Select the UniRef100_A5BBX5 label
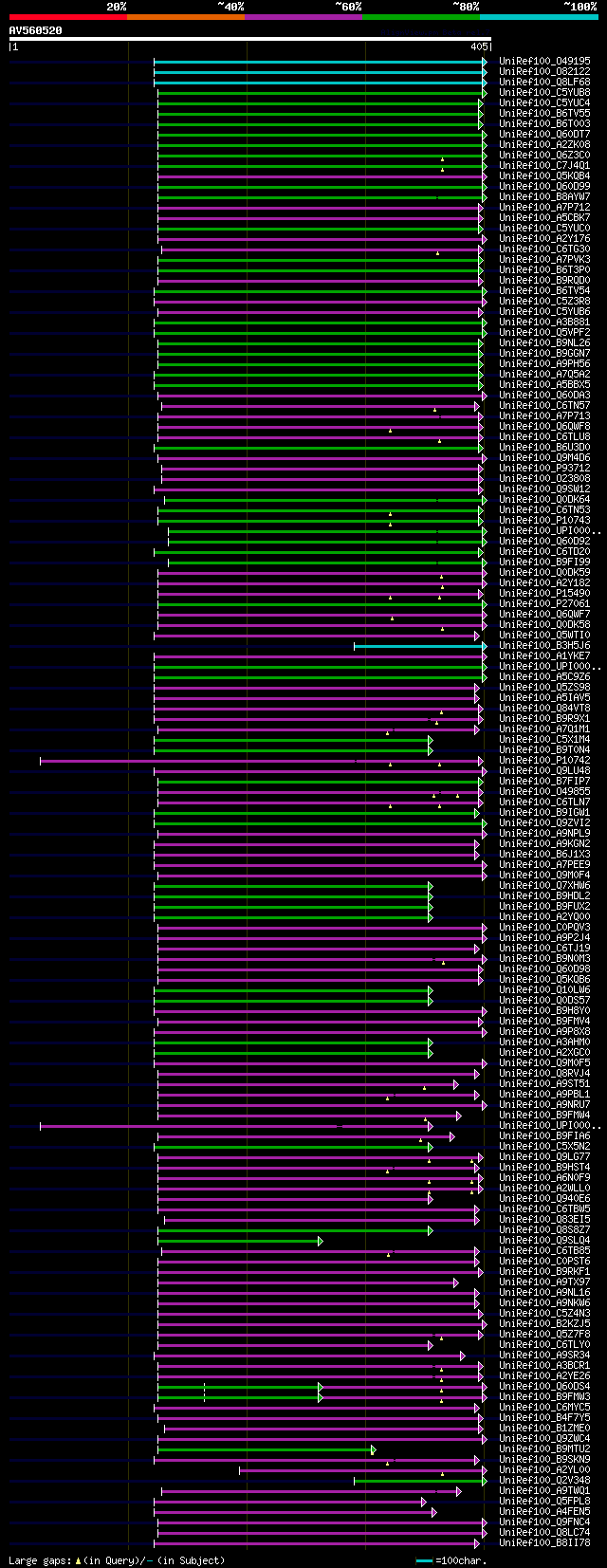Screen dimensions: 607x1568 click(x=544, y=385)
